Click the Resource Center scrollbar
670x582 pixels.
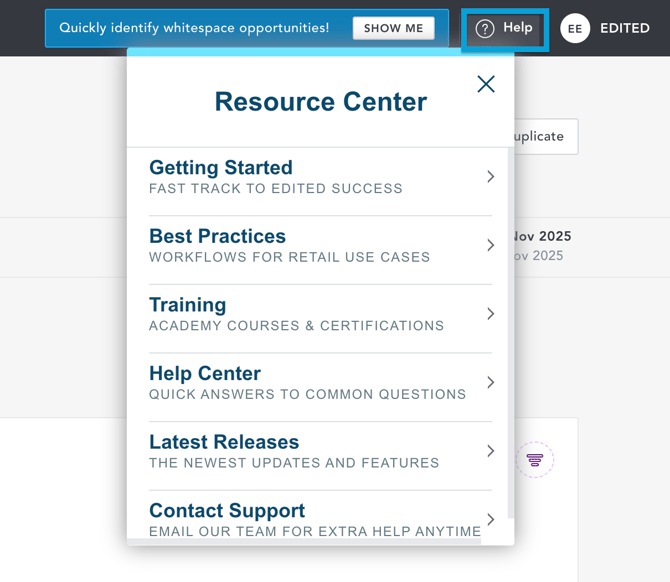[x=511, y=330]
